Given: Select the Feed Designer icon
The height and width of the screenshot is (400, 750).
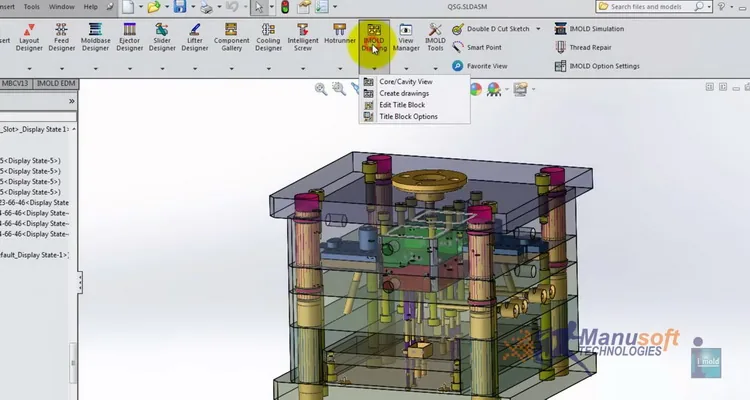Looking at the screenshot, I should coord(61,37).
